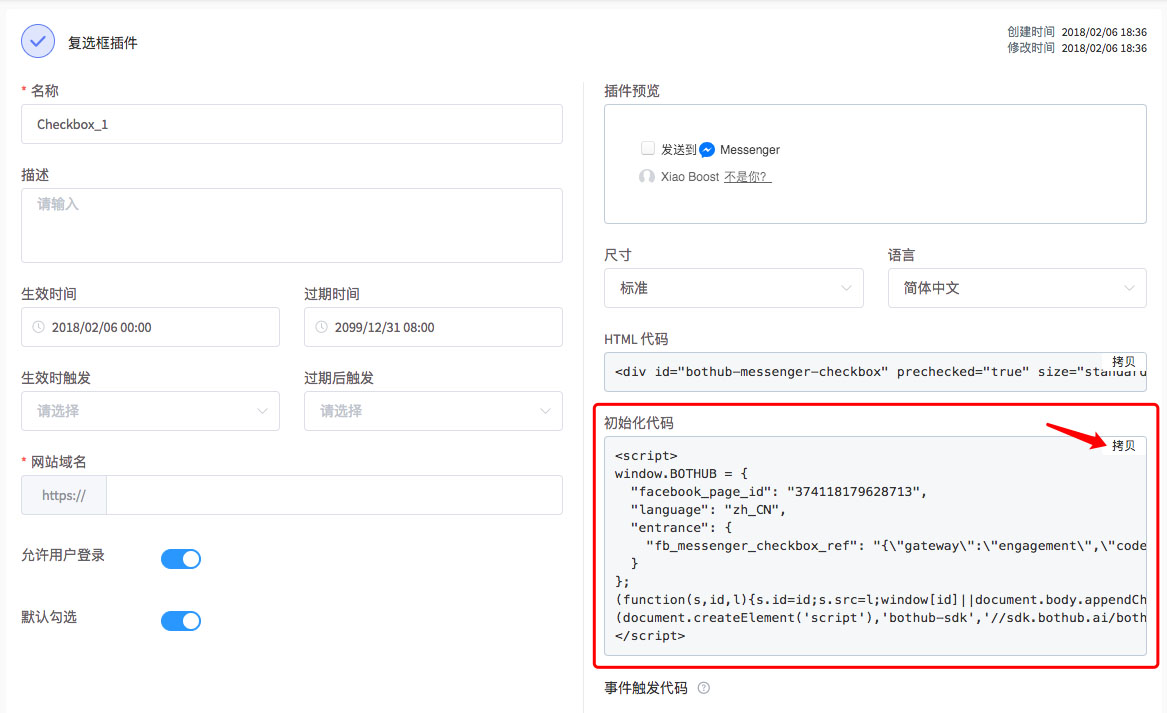This screenshot has height=713, width=1167.
Task: Open the 语言 dropdown showing 简体中文
Action: (1017, 288)
